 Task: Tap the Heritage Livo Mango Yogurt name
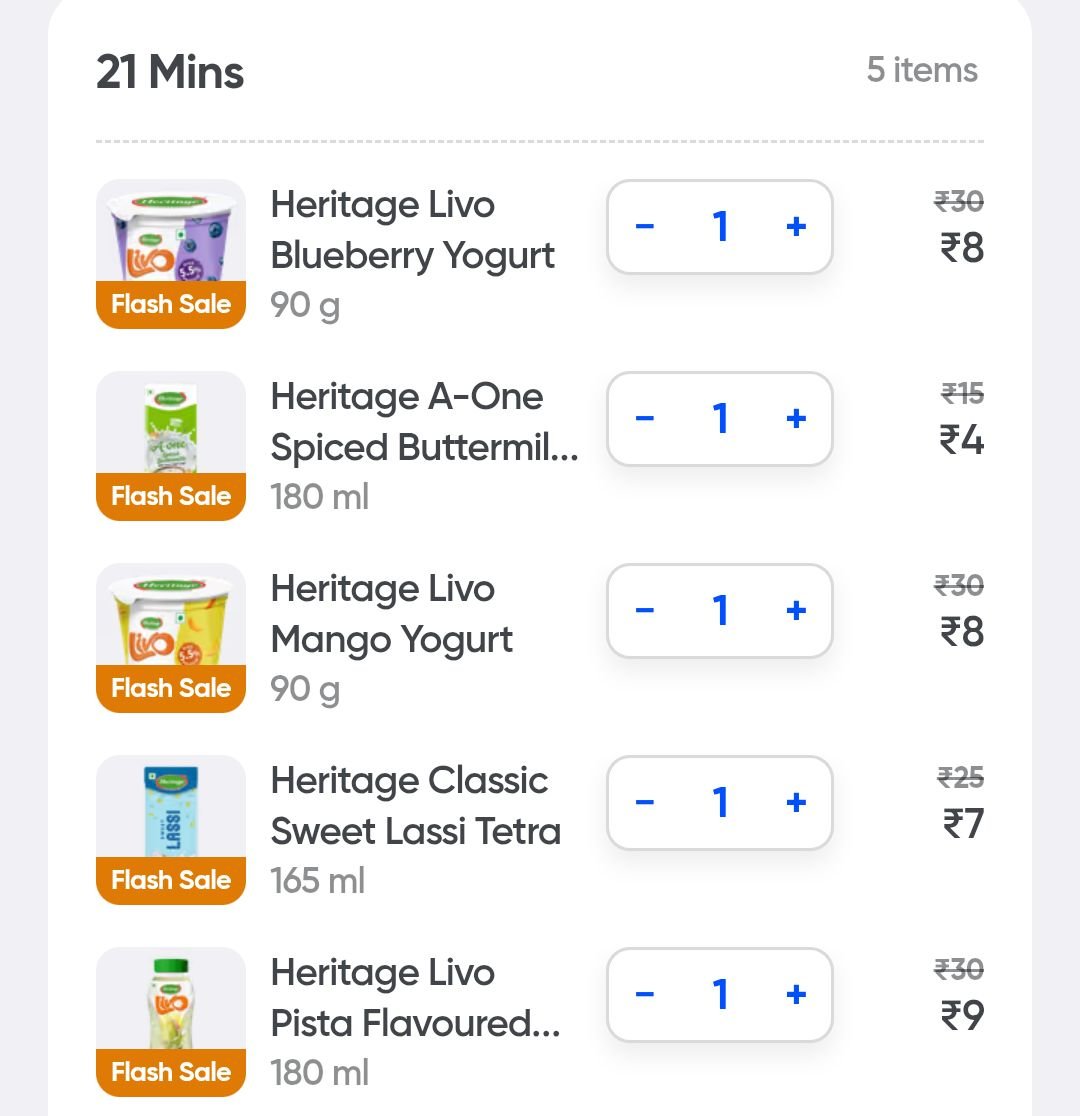click(392, 614)
